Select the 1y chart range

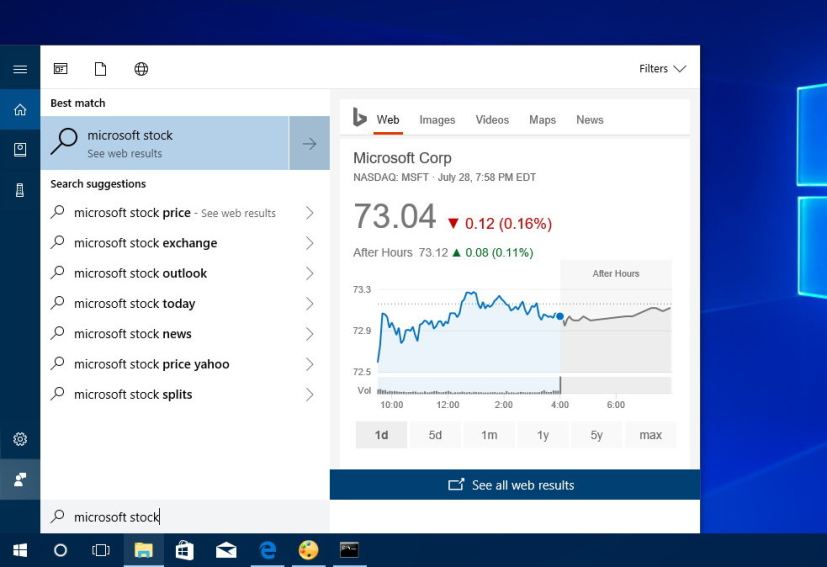coord(543,435)
